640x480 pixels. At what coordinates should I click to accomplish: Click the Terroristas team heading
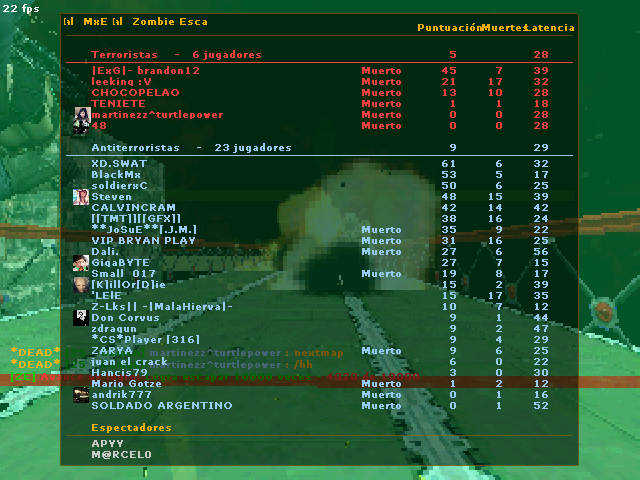124,55
